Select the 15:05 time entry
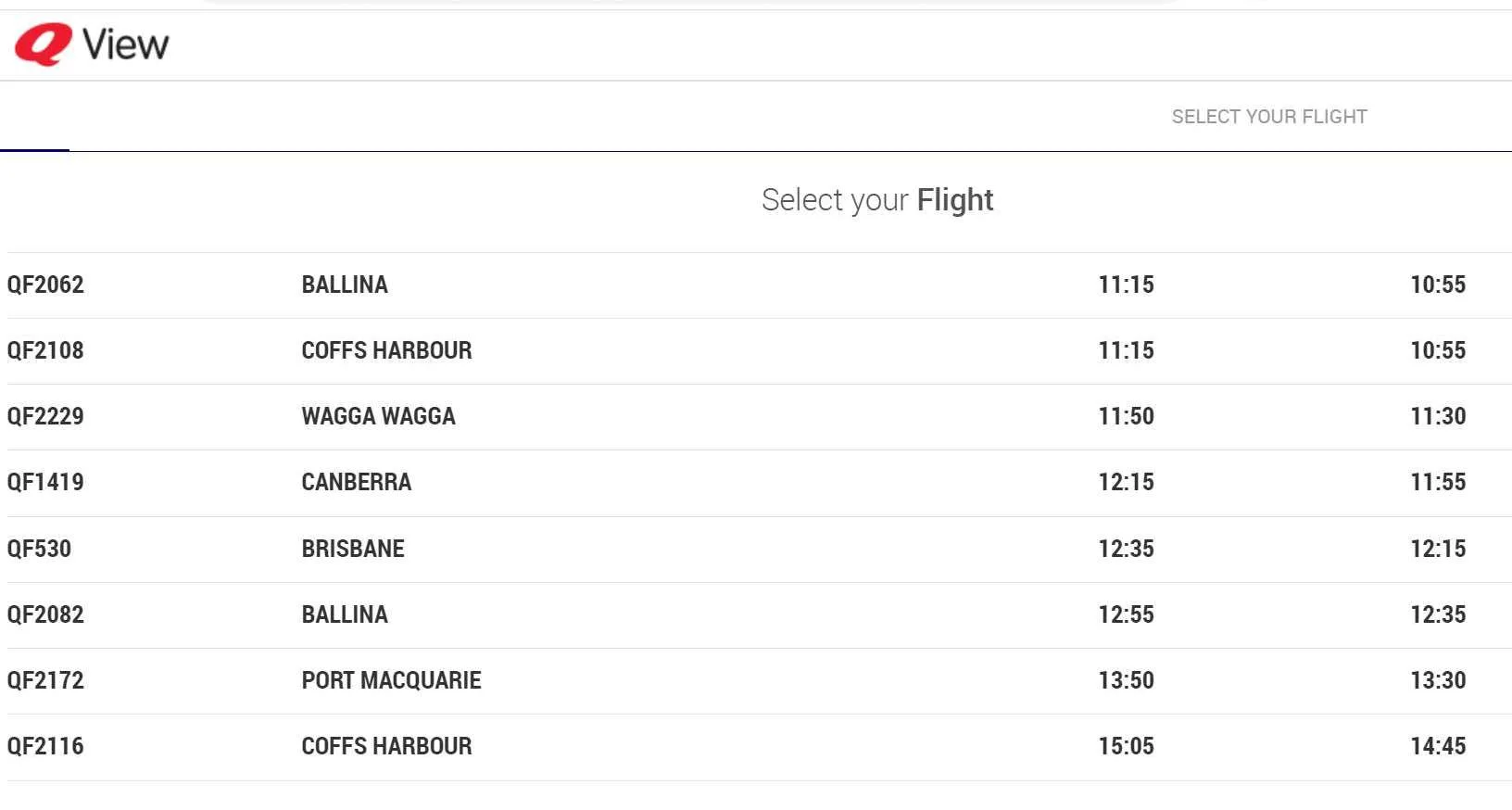Image resolution: width=1512 pixels, height=810 pixels. click(1126, 746)
